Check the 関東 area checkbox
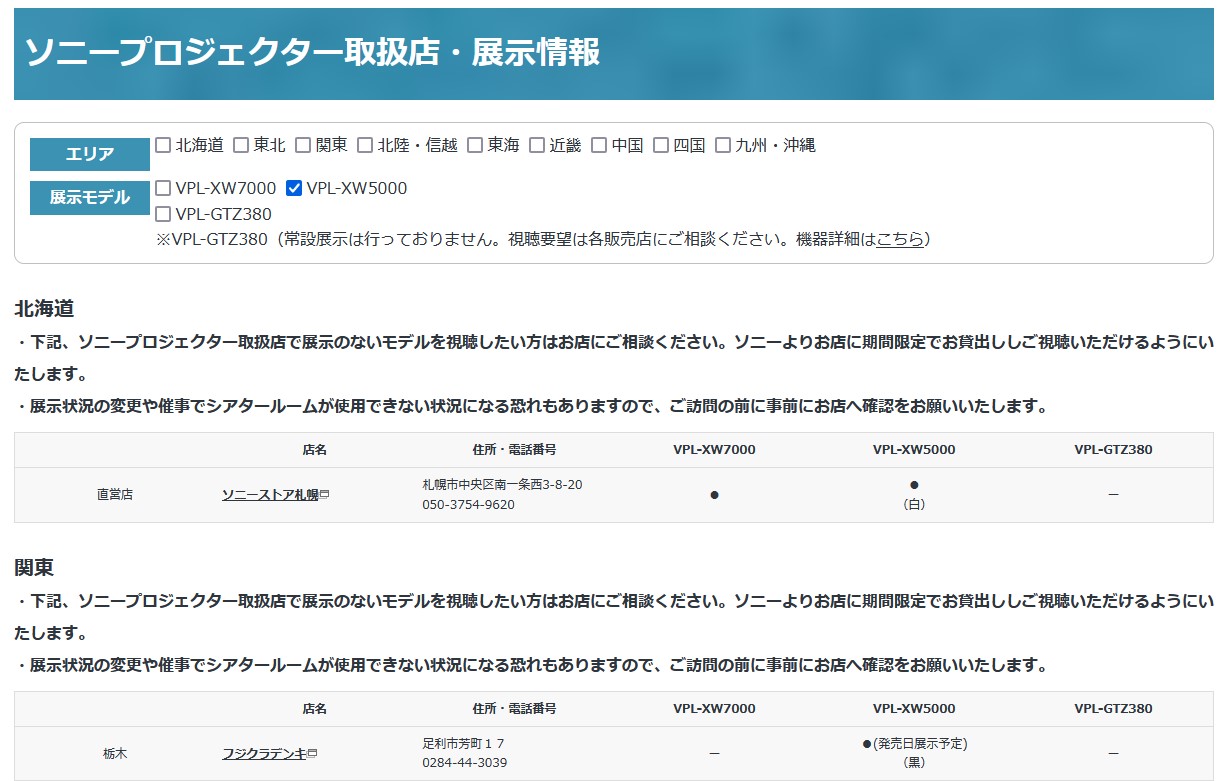Screen dimensions: 1226x781 [x=303, y=146]
